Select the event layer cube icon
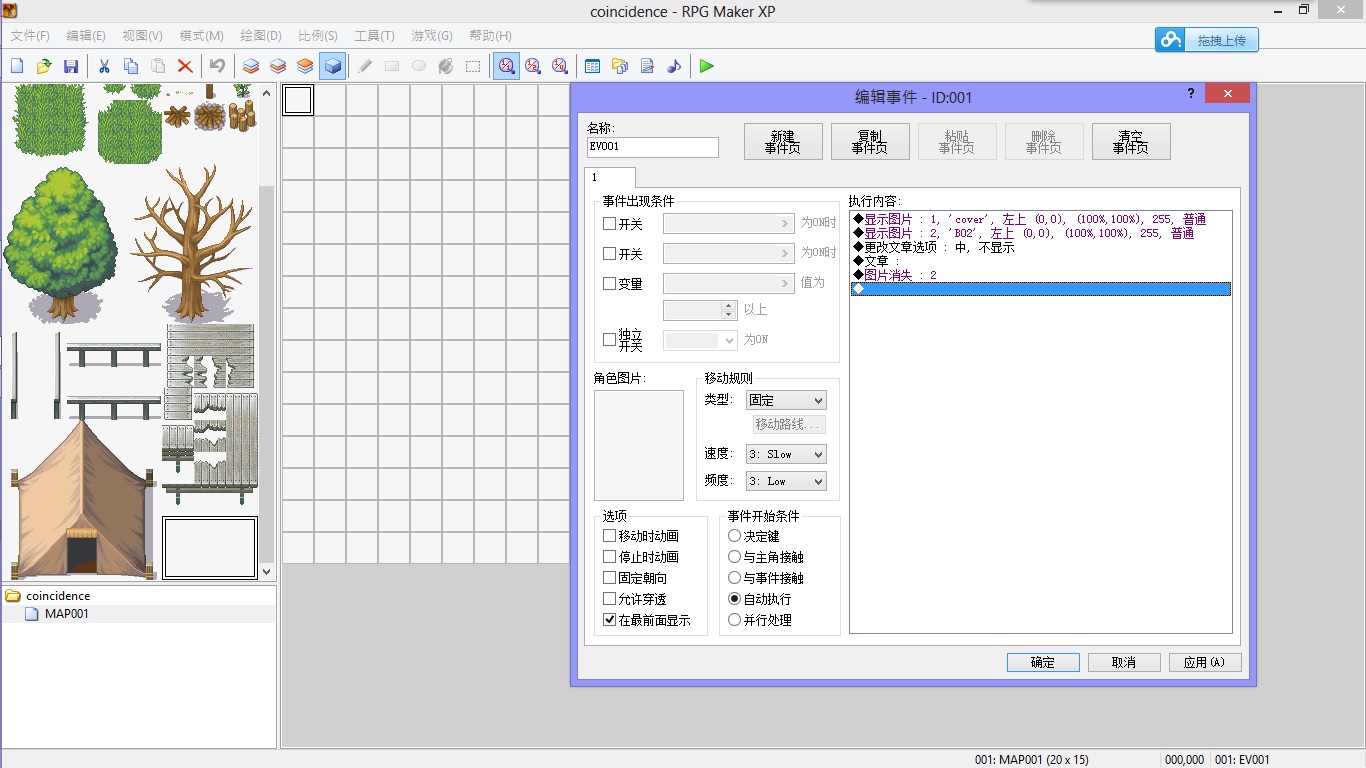The width and height of the screenshot is (1366, 768). [x=332, y=66]
